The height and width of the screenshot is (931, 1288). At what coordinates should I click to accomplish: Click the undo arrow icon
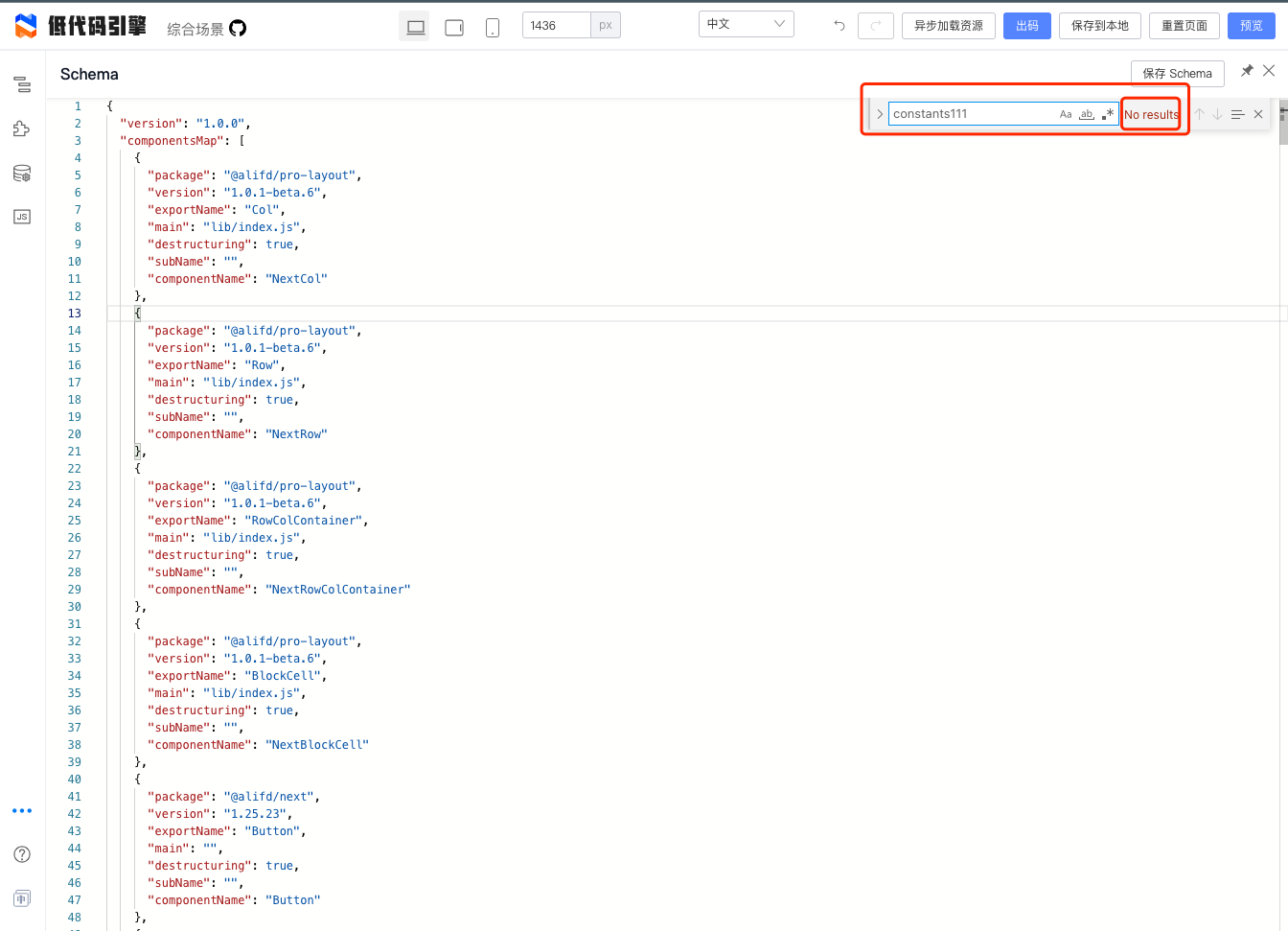[838, 26]
